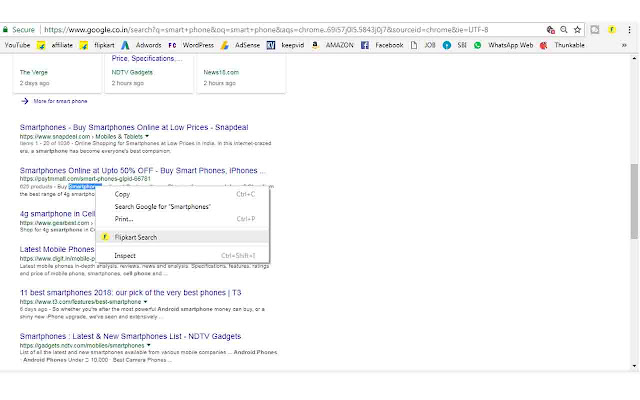The width and height of the screenshot is (640, 400).
Task: Open the YouTube bookmark
Action: click(17, 45)
